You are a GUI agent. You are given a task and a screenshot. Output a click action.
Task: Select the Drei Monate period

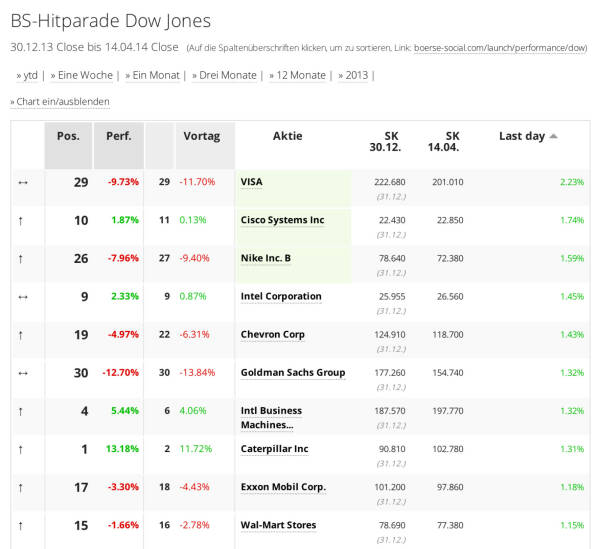pos(227,75)
